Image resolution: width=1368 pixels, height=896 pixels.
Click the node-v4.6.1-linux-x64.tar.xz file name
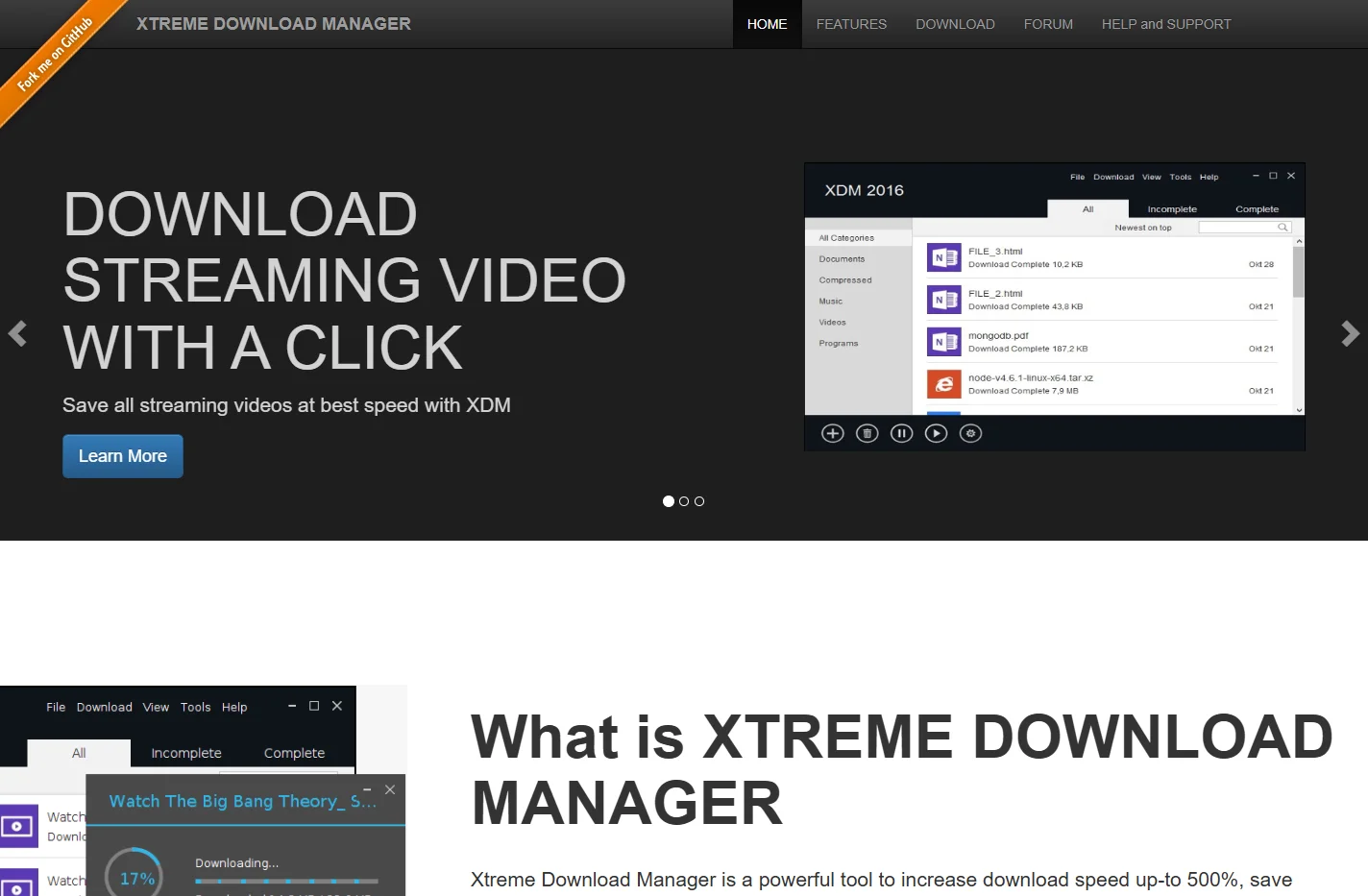pos(1031,378)
